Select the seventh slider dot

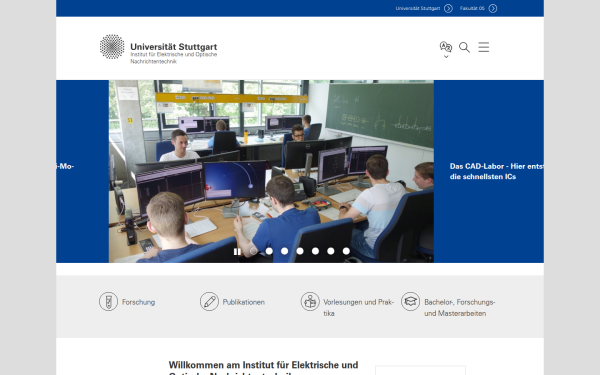pyautogui.click(x=346, y=251)
